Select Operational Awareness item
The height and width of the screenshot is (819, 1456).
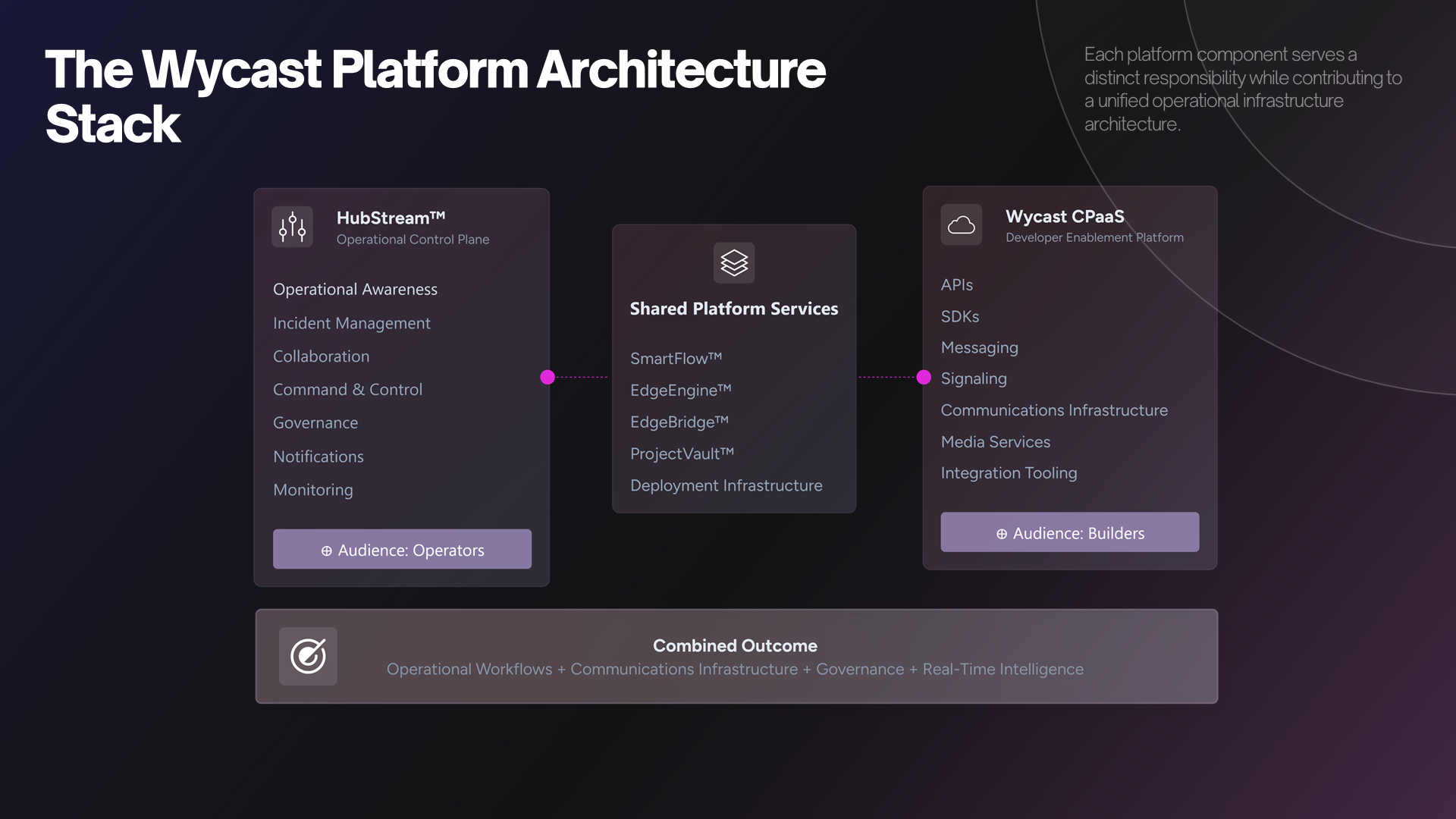coord(355,290)
